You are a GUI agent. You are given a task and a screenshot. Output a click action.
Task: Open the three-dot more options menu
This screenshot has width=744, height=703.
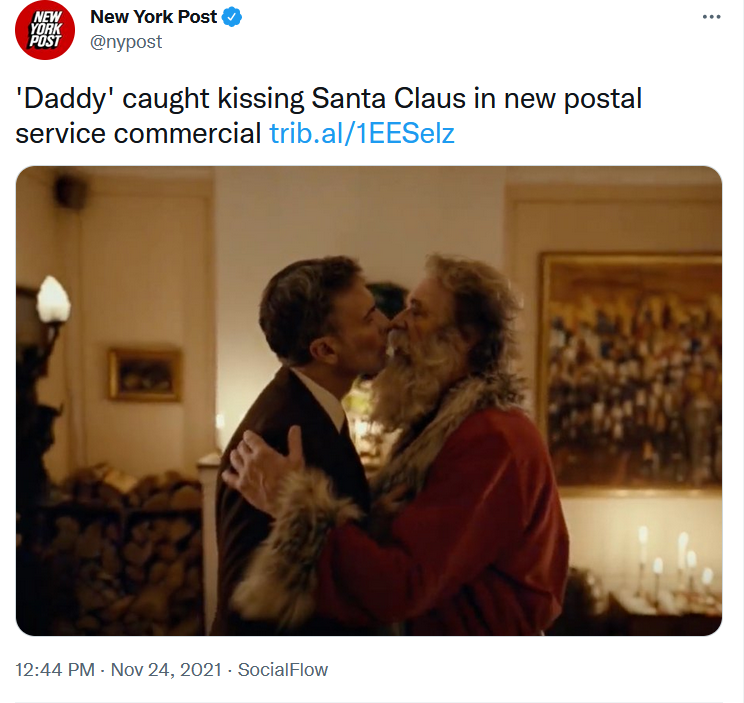coord(711,17)
